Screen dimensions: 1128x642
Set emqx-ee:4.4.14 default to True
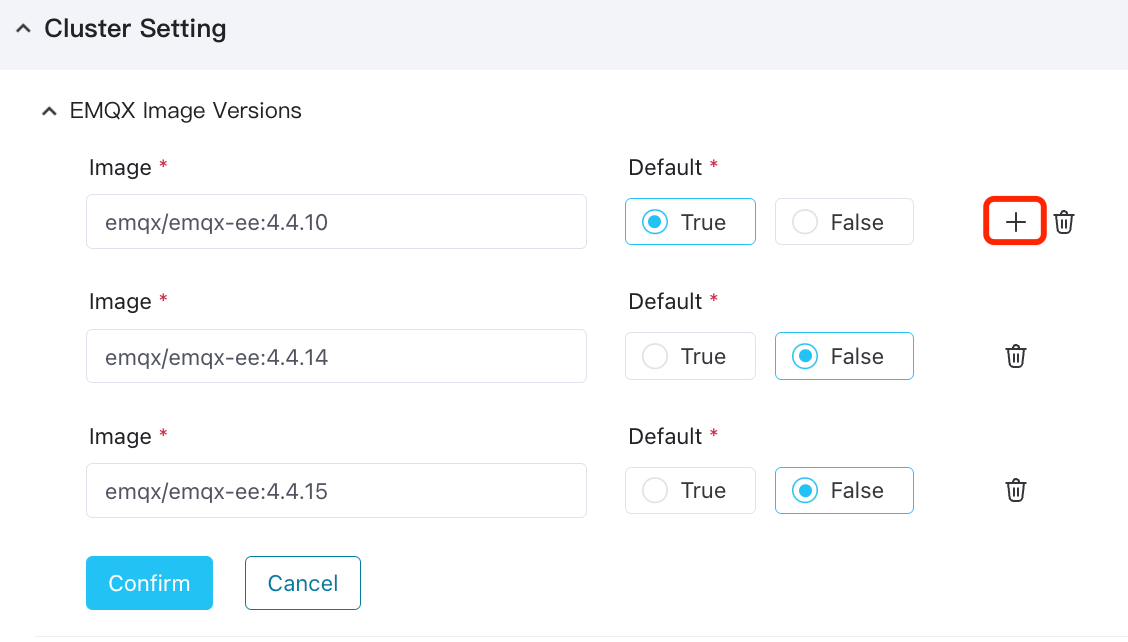click(656, 356)
